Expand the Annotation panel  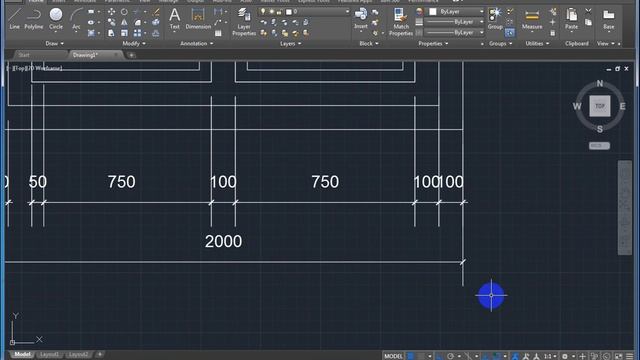pos(197,43)
